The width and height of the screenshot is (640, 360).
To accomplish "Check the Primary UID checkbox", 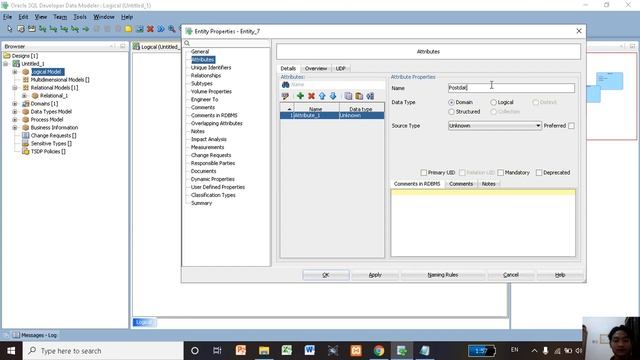I will pos(424,173).
